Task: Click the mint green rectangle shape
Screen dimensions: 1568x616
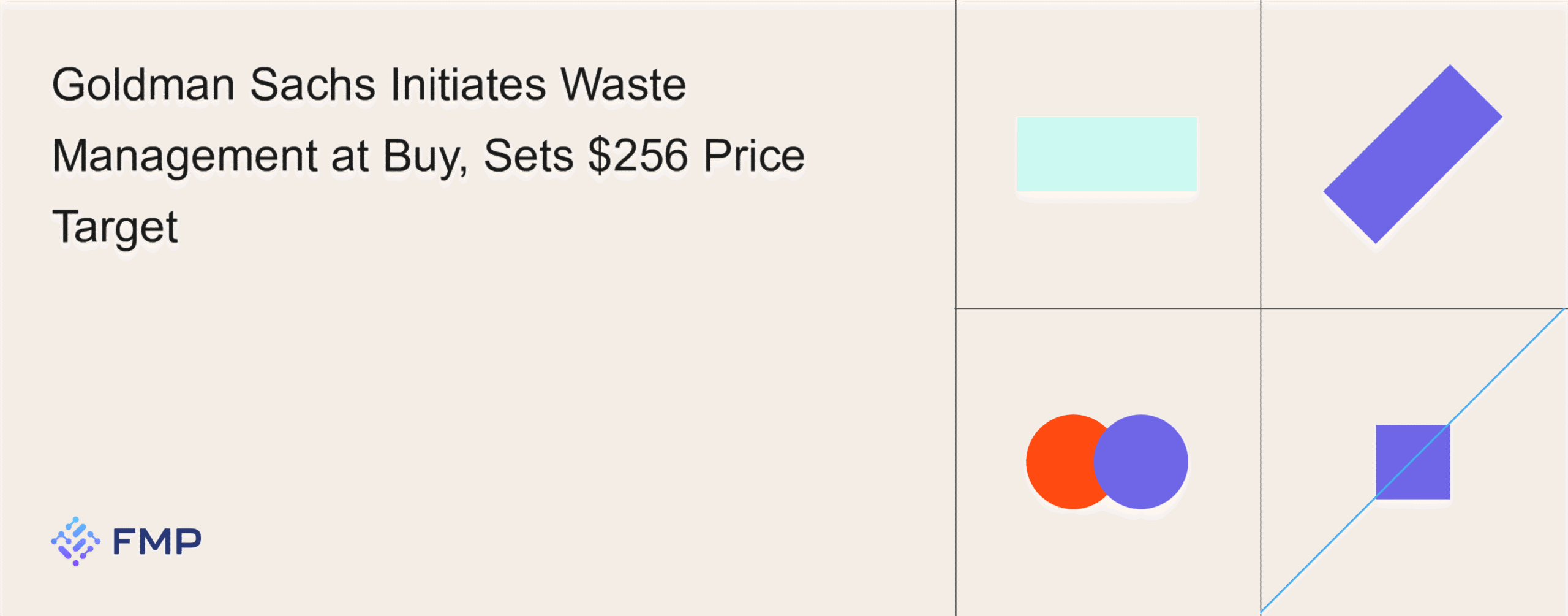Action: click(1107, 154)
